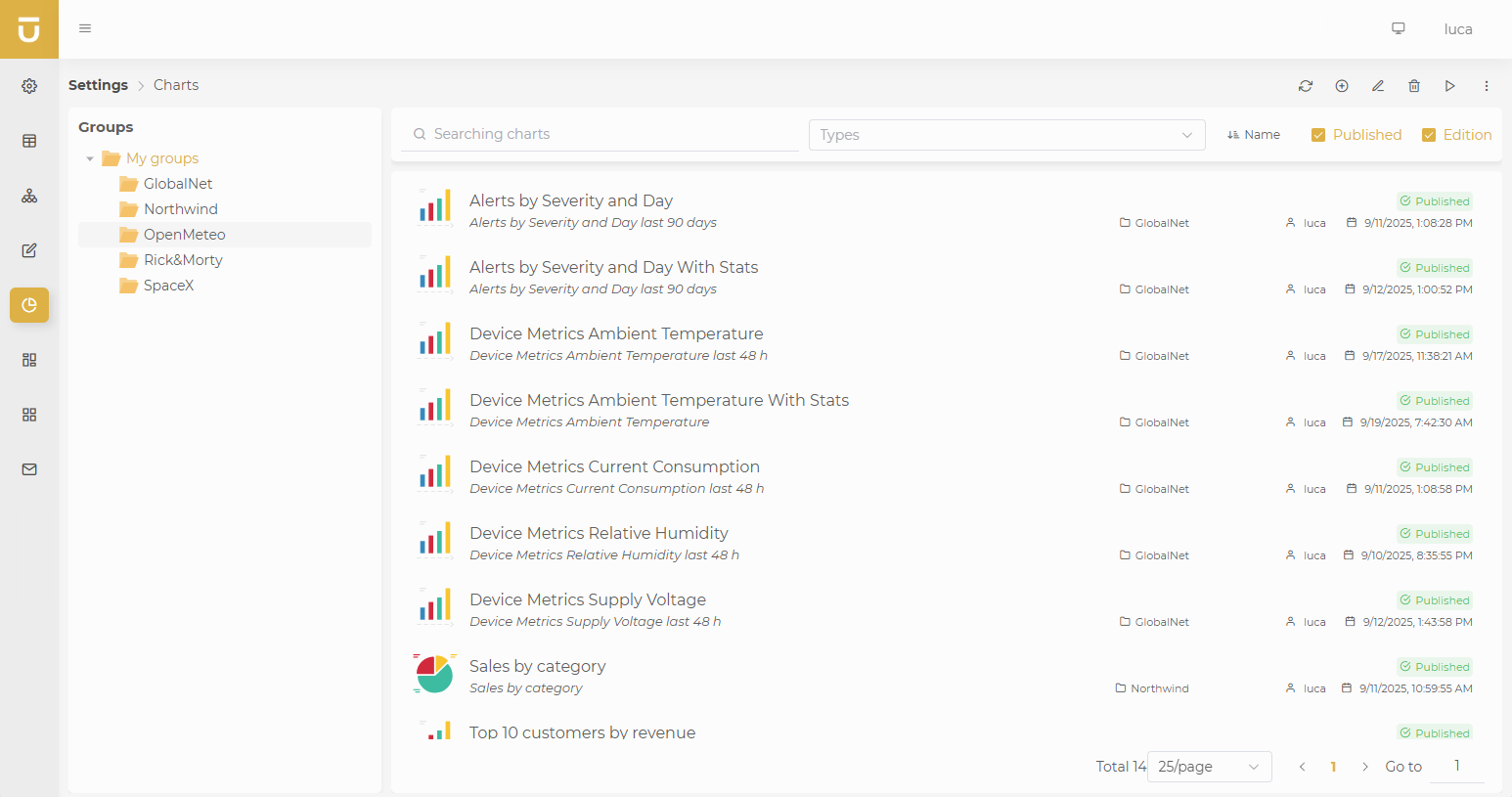Toggle the Edition checkbox

(1429, 135)
